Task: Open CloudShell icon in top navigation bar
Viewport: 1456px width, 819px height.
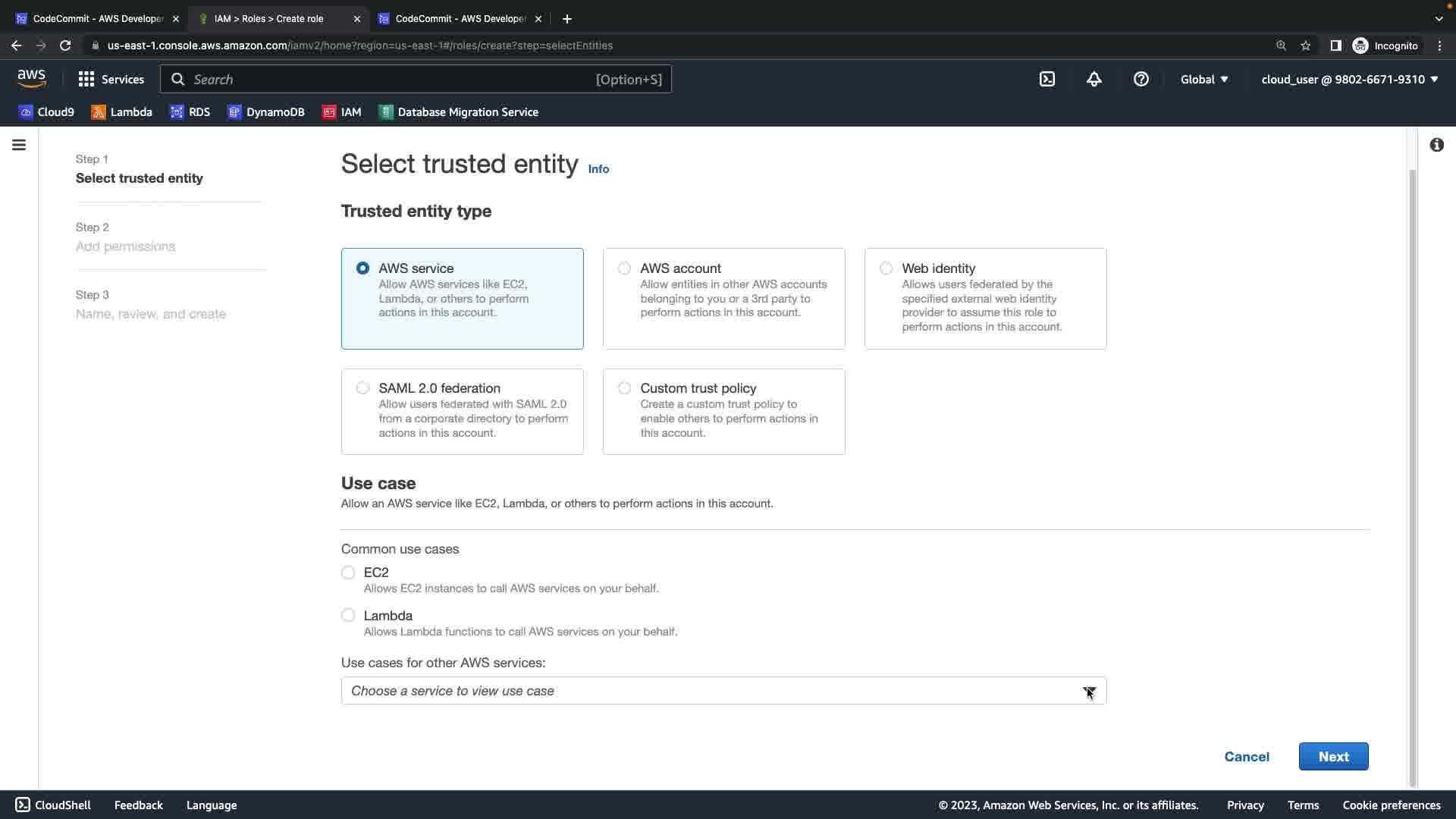Action: tap(1046, 80)
